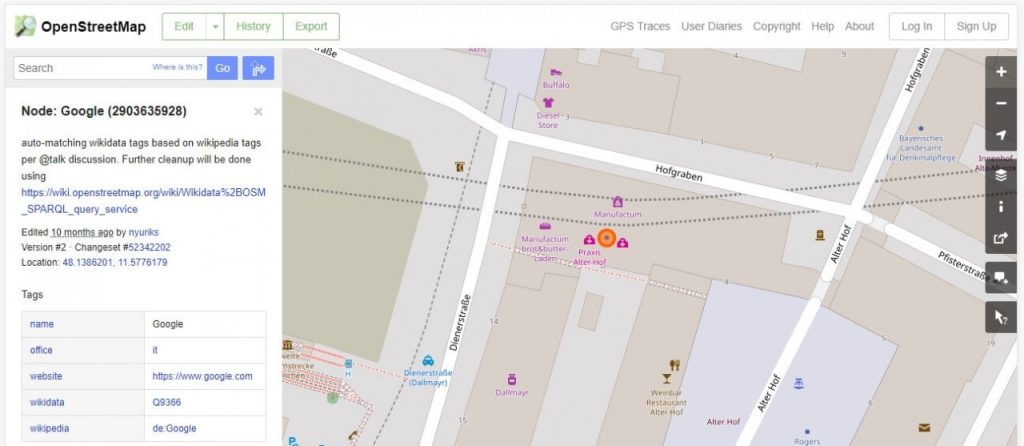
Task: Click the location coordinates link
Action: tap(115, 263)
